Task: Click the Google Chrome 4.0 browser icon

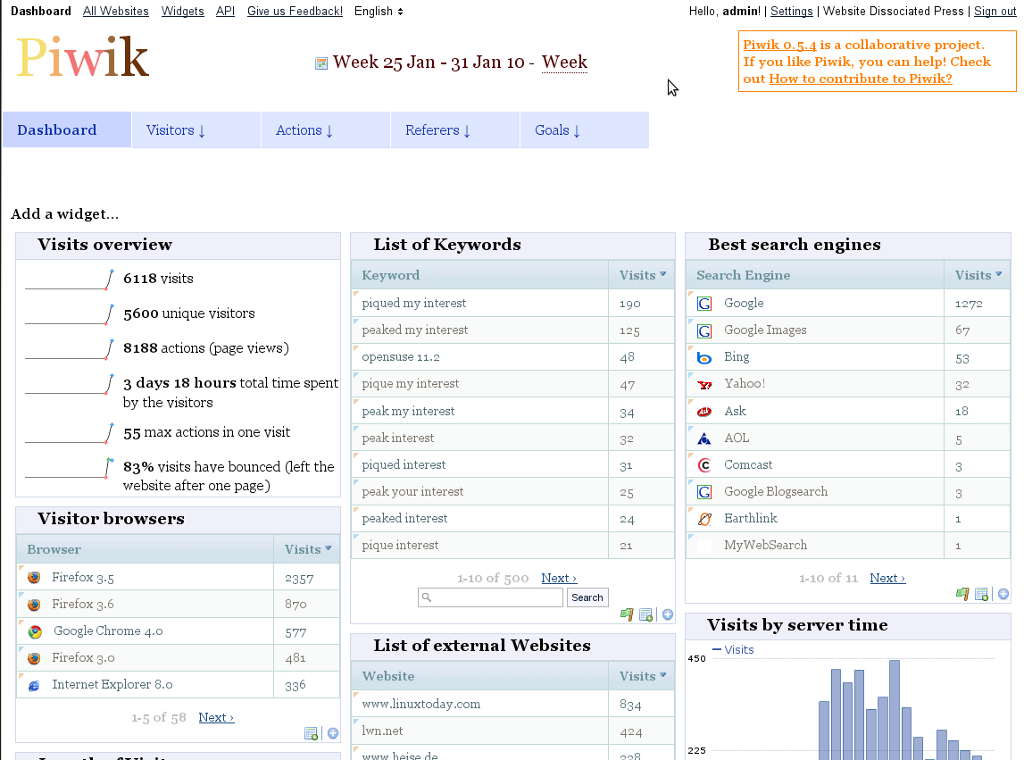Action: 35,631
